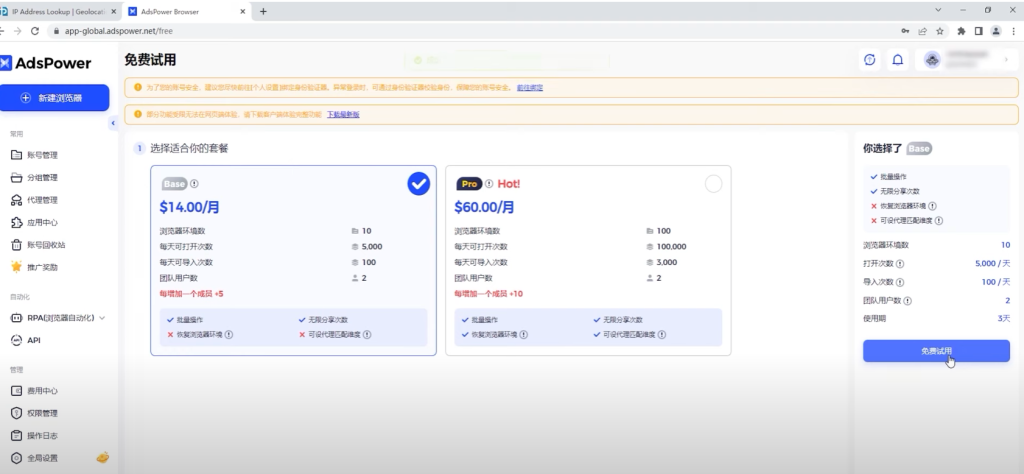Screen dimensions: 1024x474
Task: Click the golden promo icon beside 全局设置
Action: [x=103, y=458]
